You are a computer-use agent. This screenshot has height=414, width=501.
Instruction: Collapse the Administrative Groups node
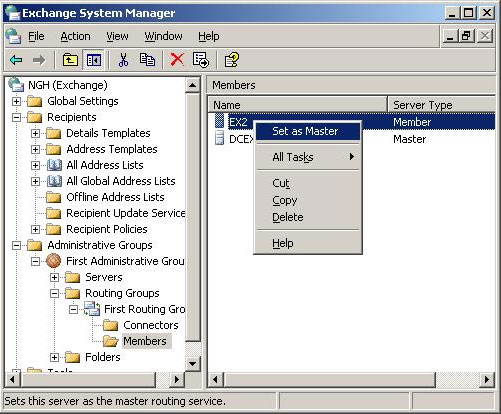point(16,245)
